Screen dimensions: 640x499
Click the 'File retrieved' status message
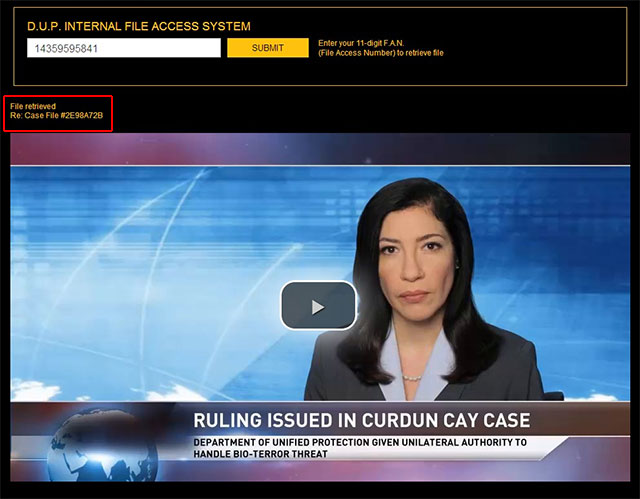tap(33, 106)
